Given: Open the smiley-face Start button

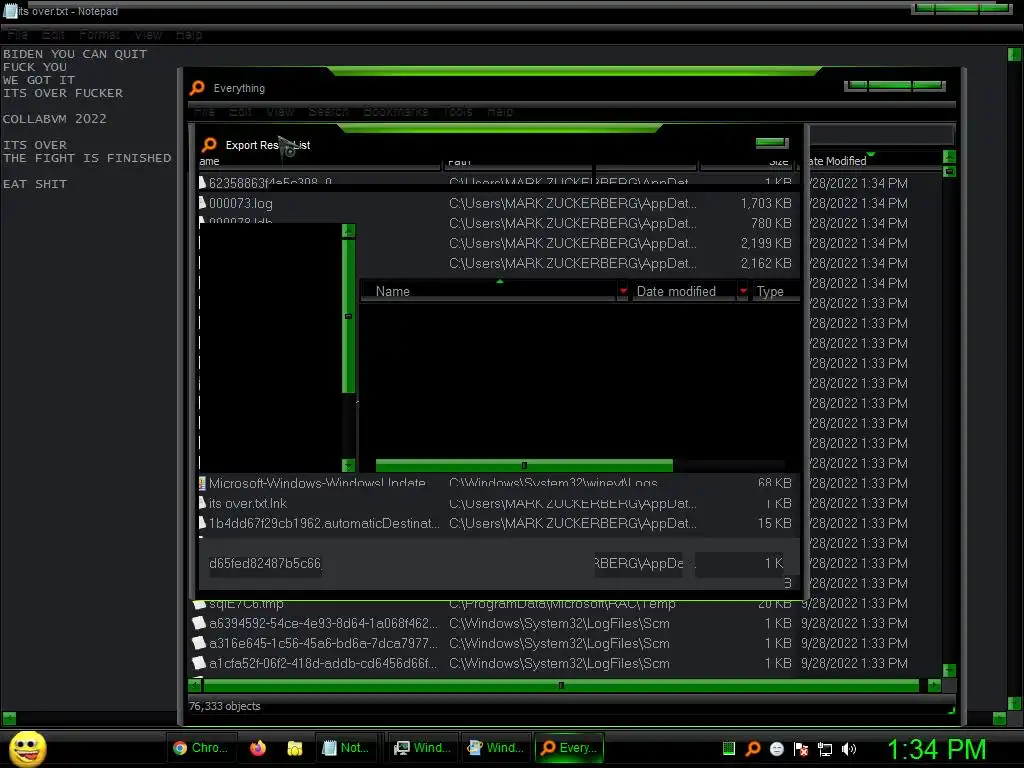Looking at the screenshot, I should [x=27, y=748].
